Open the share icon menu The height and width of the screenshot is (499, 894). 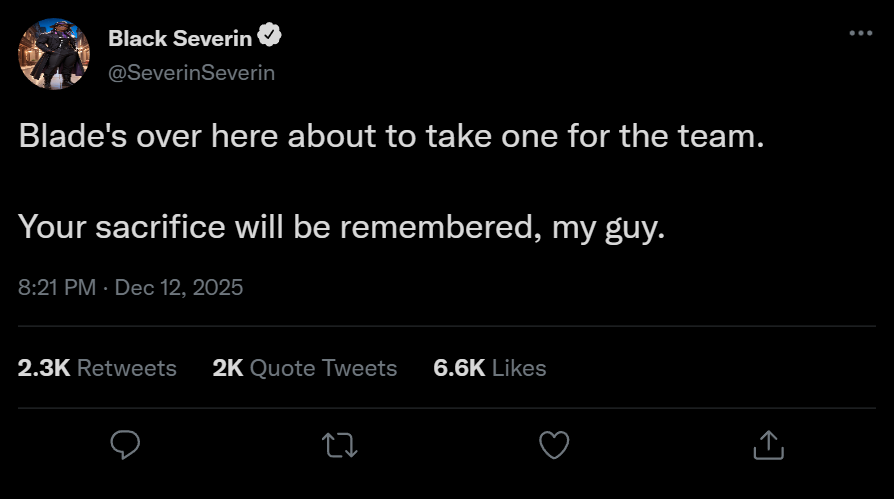[x=767, y=443]
